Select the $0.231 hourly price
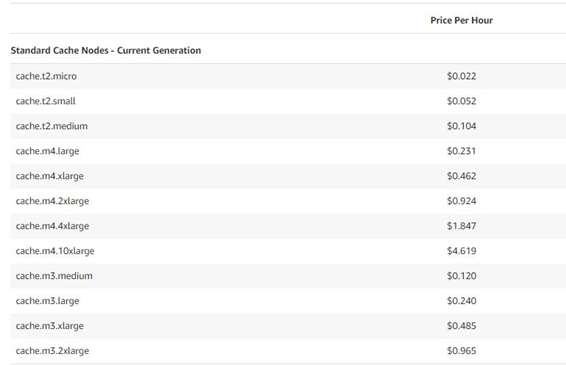This screenshot has width=566, height=365. pos(461,151)
